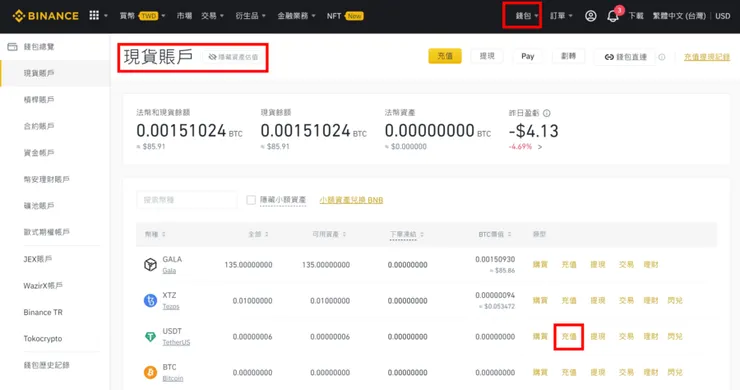Image resolution: width=740 pixels, height=390 pixels.
Task: Toggle 隱藏資產估值 eye icon
Action: coord(212,57)
